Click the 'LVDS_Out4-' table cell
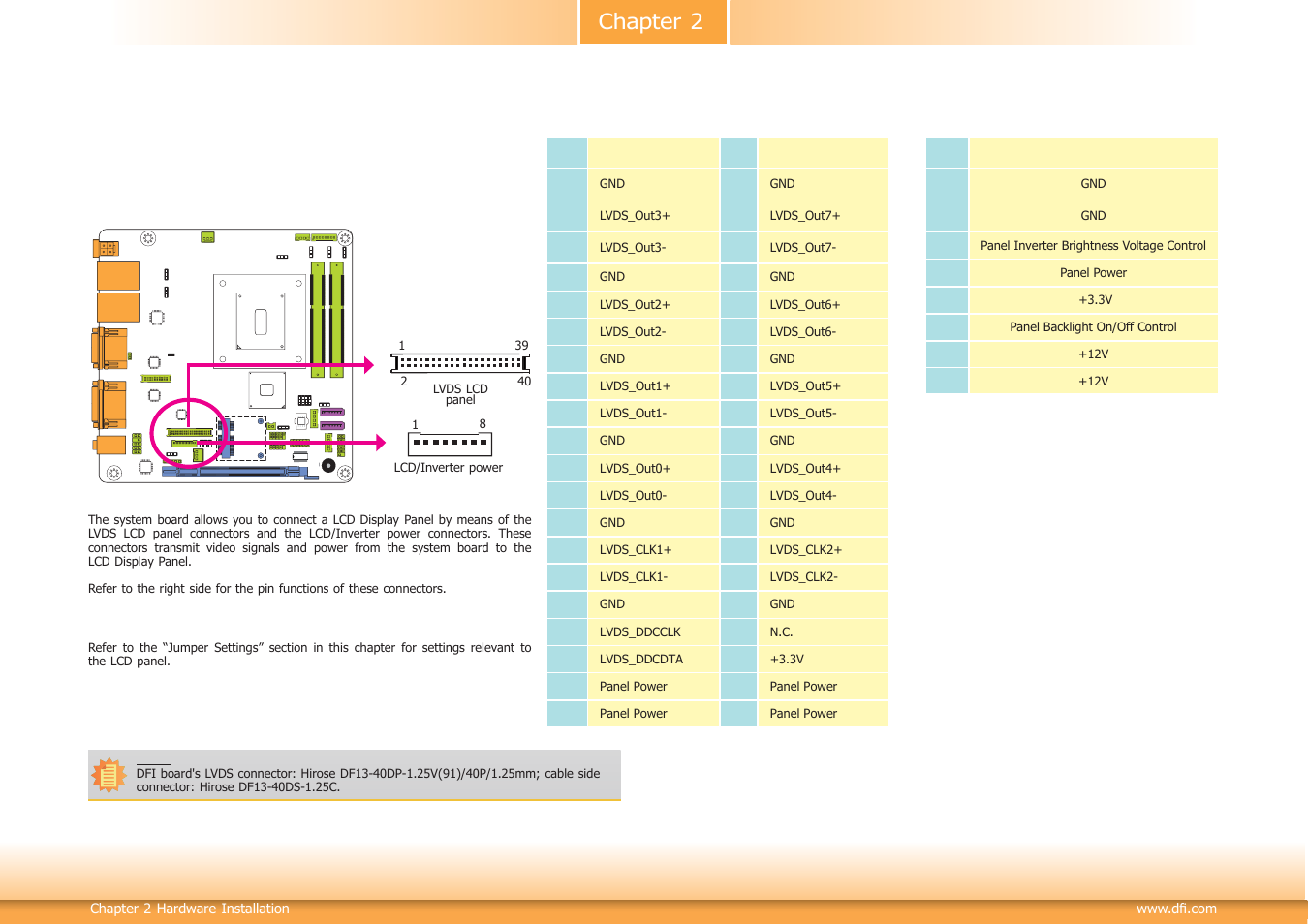 pos(824,496)
